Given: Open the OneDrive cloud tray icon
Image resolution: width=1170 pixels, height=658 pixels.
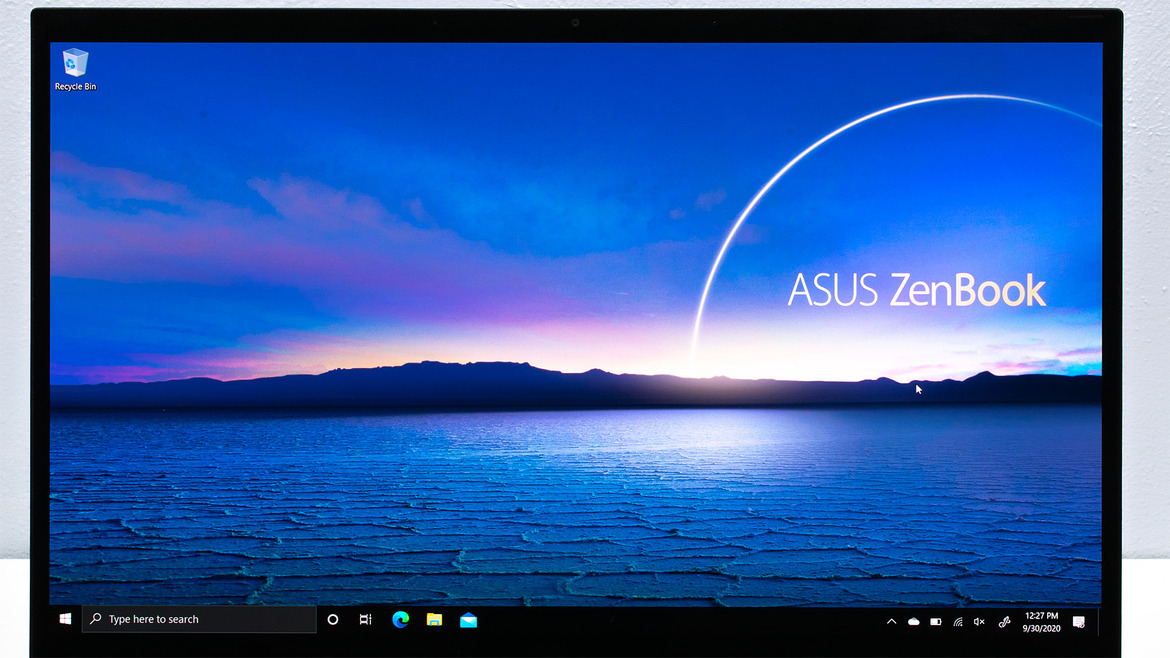Looking at the screenshot, I should click(913, 621).
